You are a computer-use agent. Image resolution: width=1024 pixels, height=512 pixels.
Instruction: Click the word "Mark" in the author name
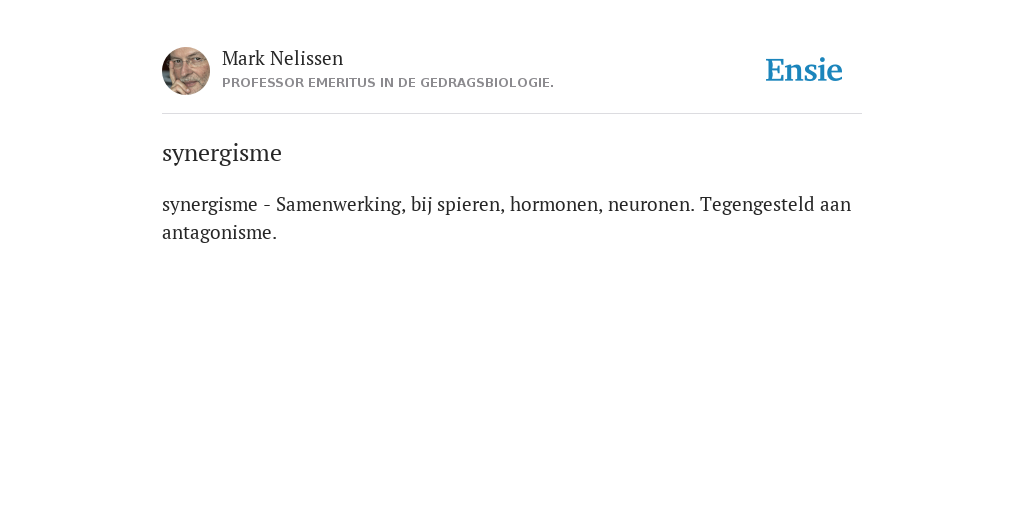(x=243, y=58)
